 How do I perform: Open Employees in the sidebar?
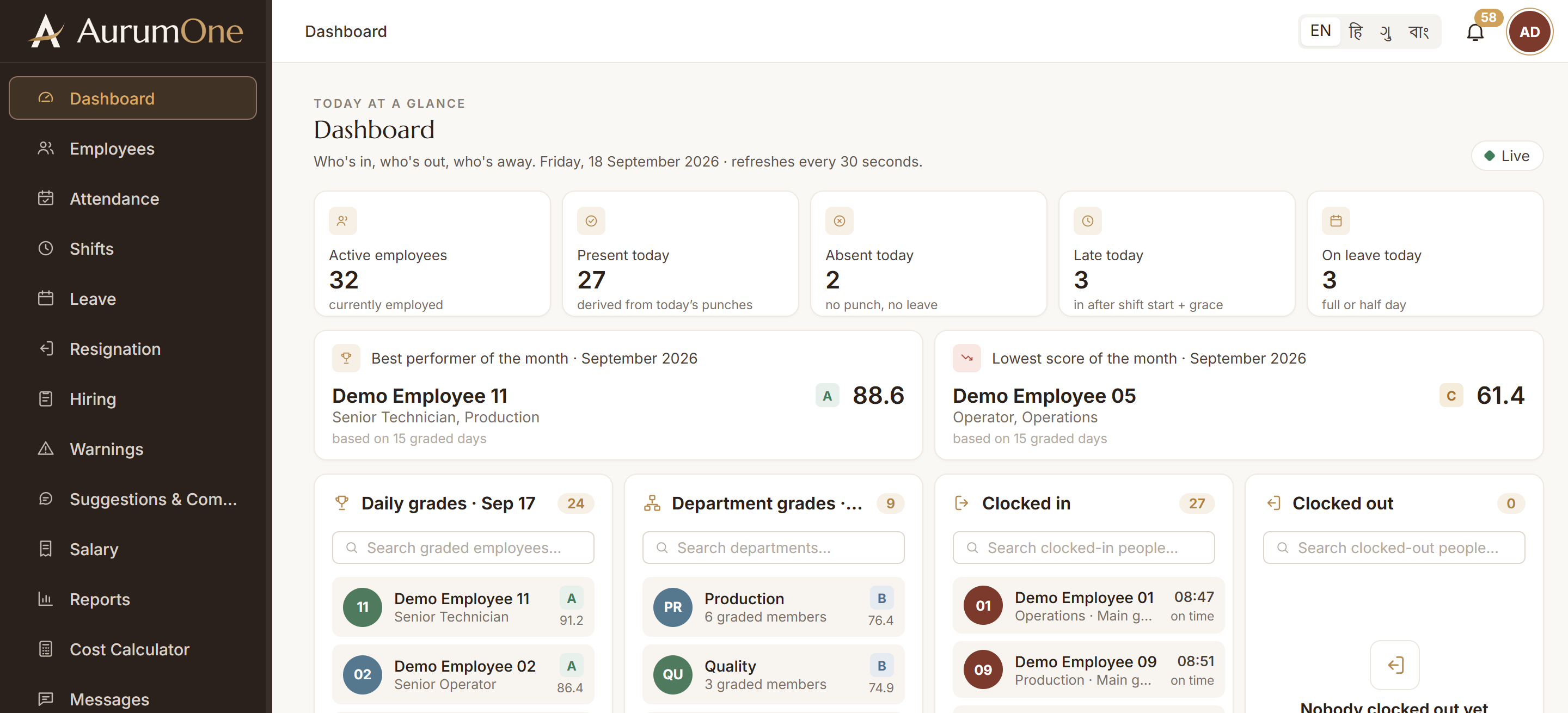coord(133,149)
